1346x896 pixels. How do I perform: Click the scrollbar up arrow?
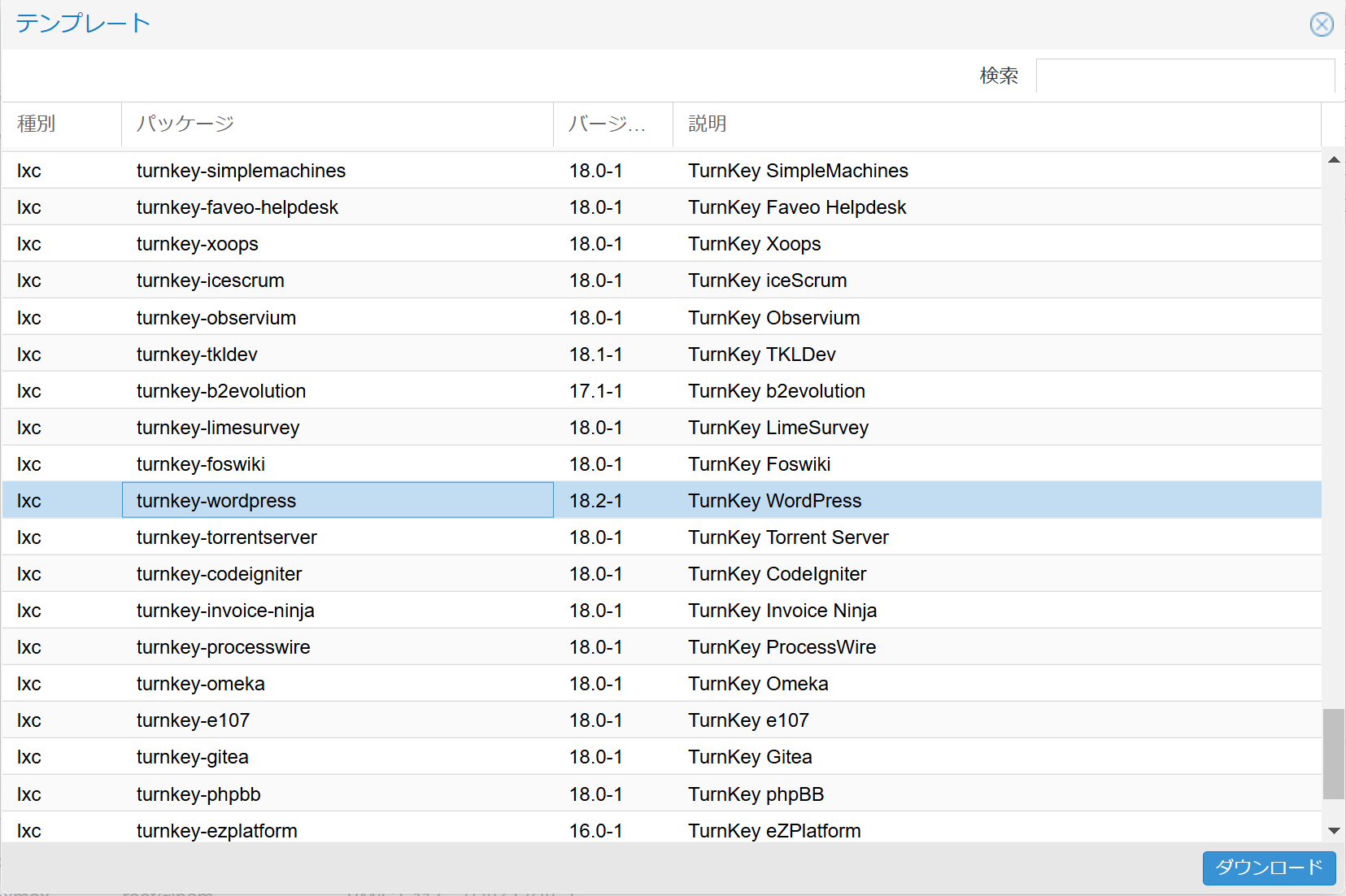tap(1334, 159)
